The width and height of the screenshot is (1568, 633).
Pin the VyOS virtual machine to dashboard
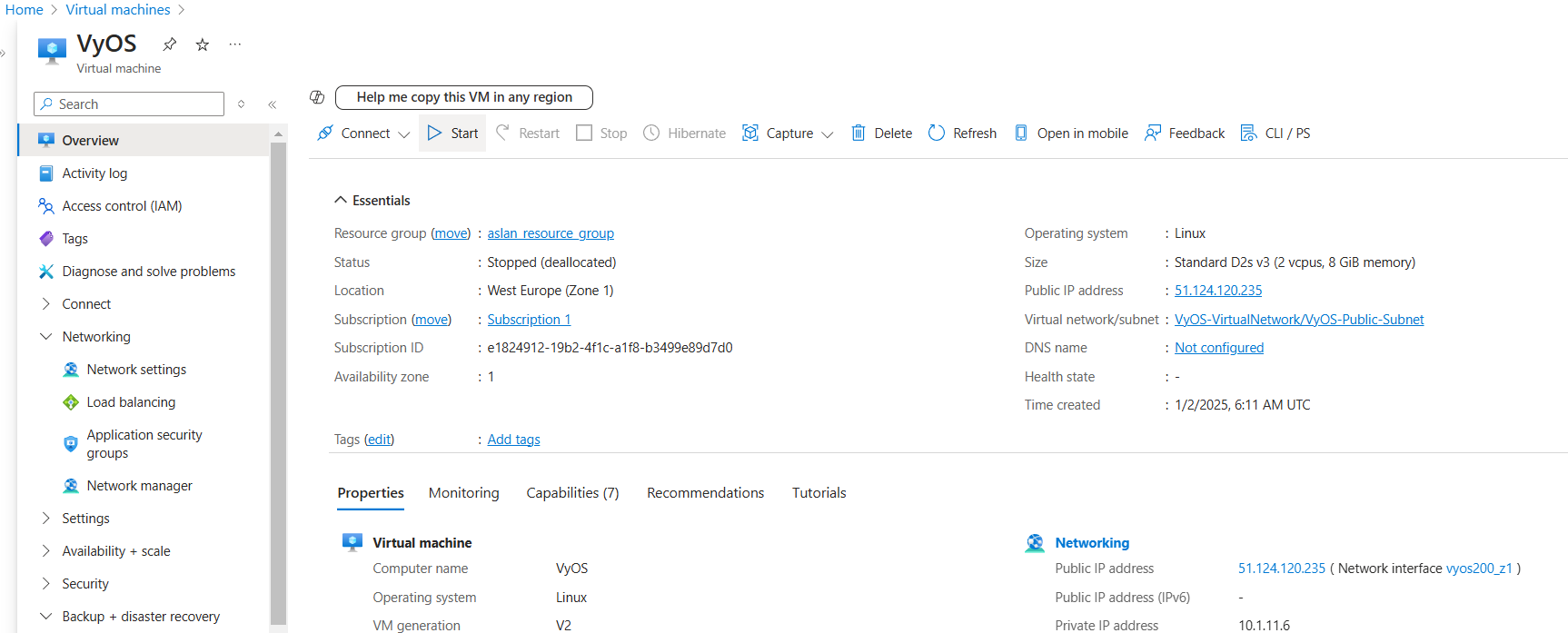tap(170, 45)
